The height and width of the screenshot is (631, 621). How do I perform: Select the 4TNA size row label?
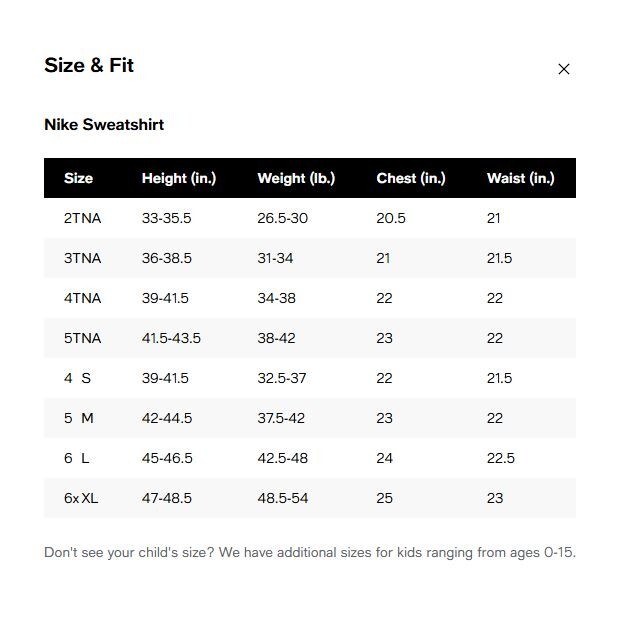(x=83, y=298)
